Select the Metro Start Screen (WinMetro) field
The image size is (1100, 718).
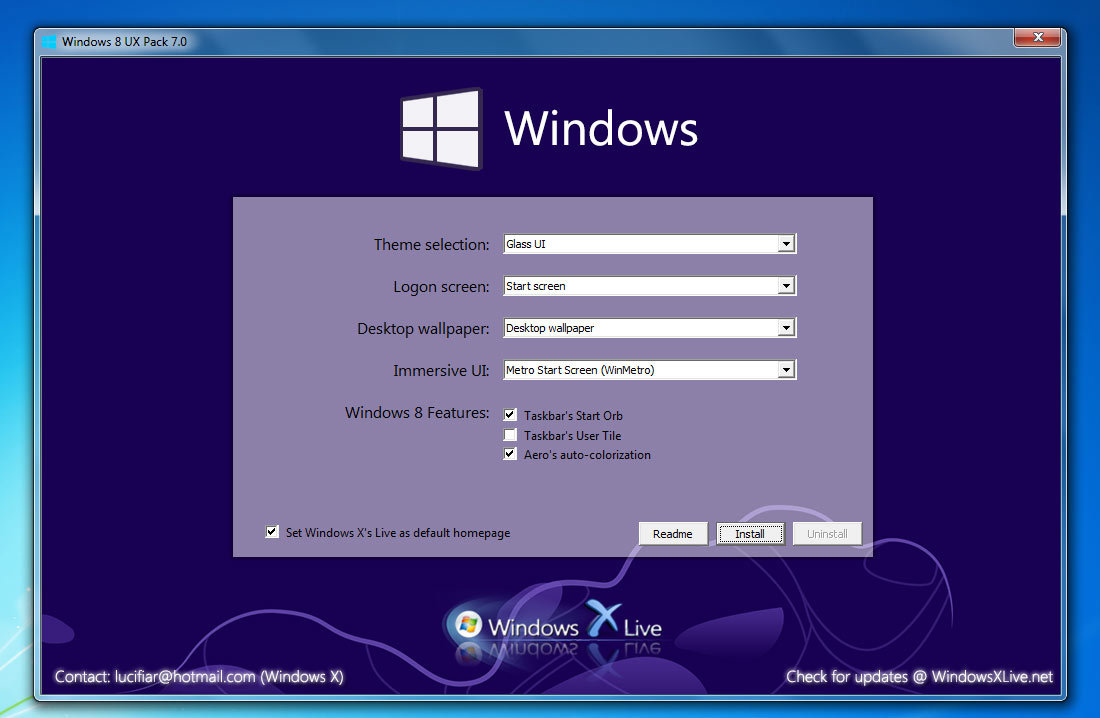tap(650, 370)
